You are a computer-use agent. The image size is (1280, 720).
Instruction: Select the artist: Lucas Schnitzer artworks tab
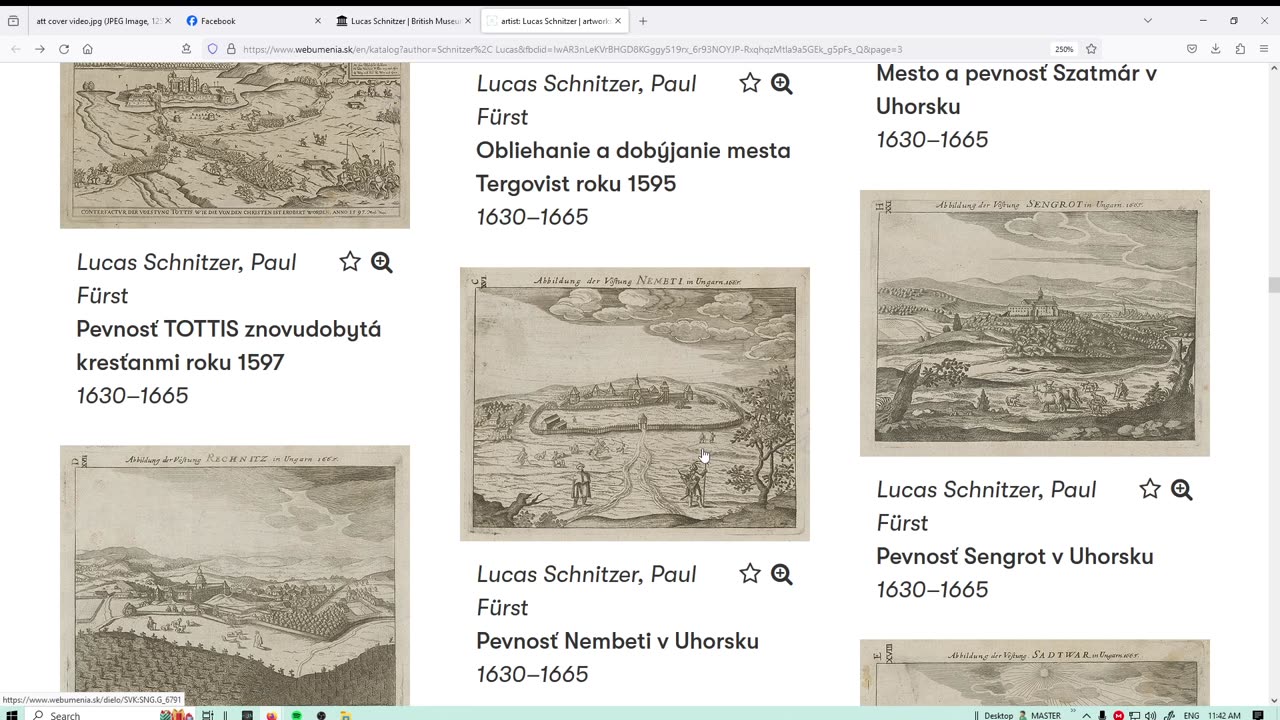click(554, 20)
